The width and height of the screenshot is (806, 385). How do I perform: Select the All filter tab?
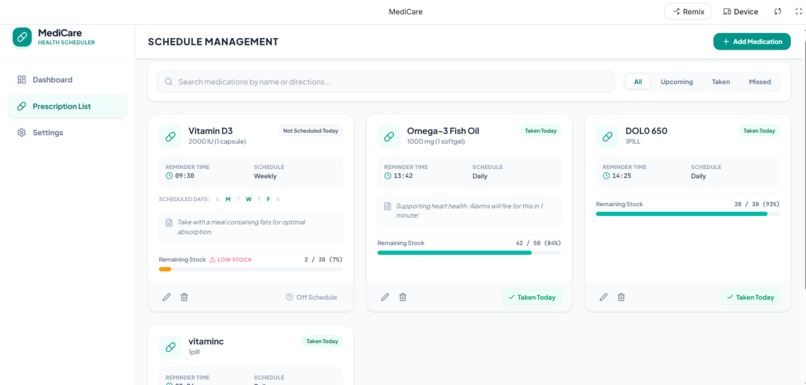point(638,82)
